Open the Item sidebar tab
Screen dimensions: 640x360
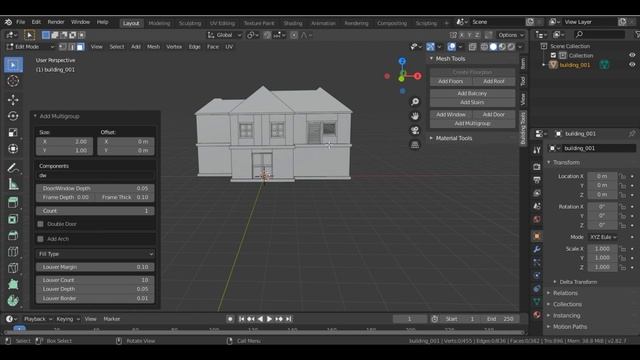[x=523, y=63]
